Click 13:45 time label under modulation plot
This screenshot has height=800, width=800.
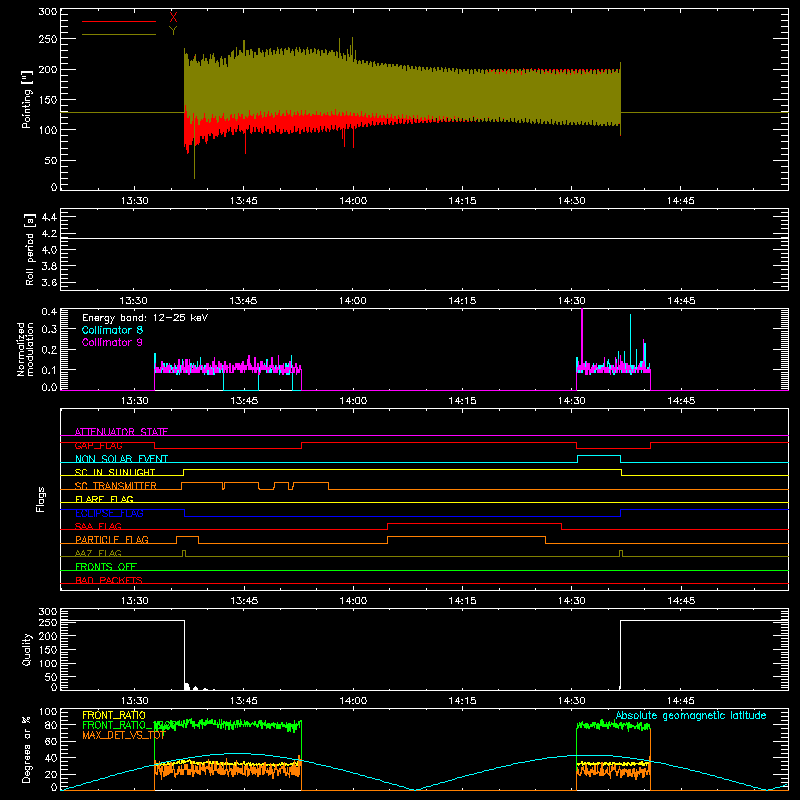[244, 401]
